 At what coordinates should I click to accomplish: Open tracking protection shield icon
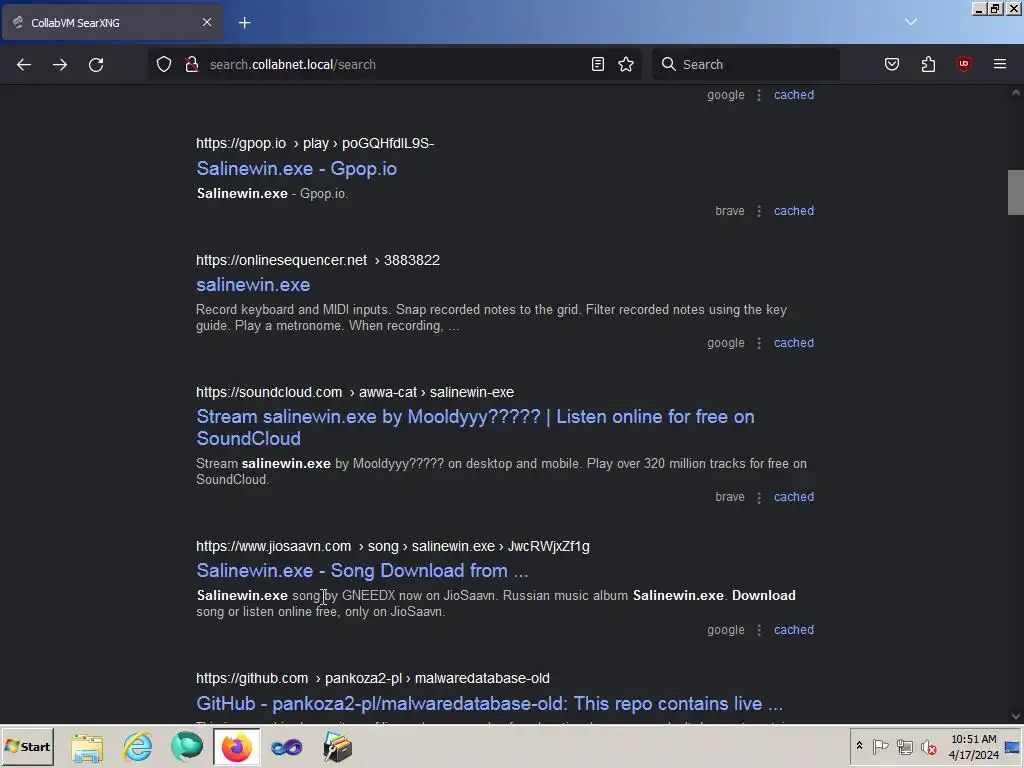164,64
